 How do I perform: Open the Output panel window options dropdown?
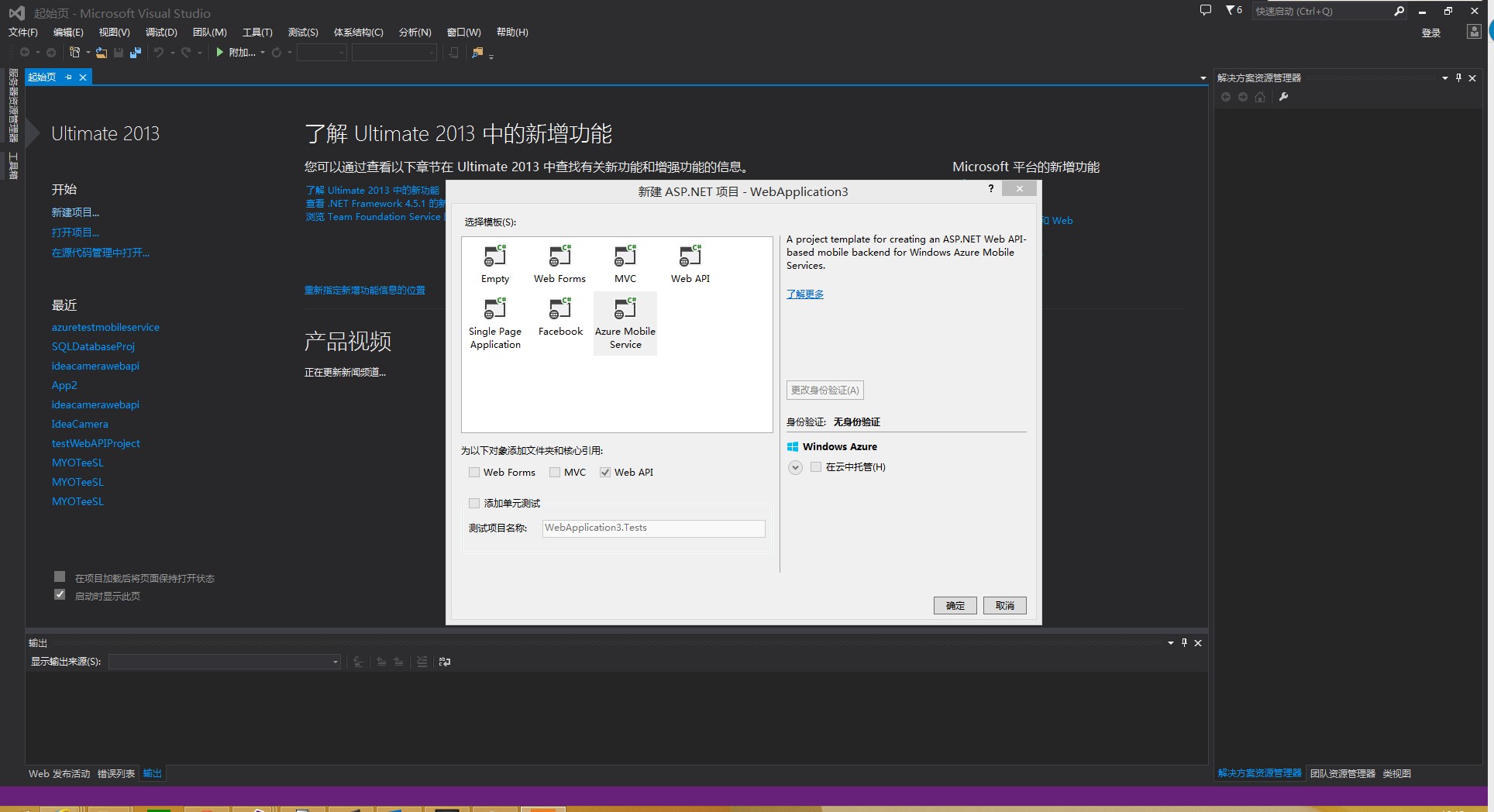[1171, 643]
